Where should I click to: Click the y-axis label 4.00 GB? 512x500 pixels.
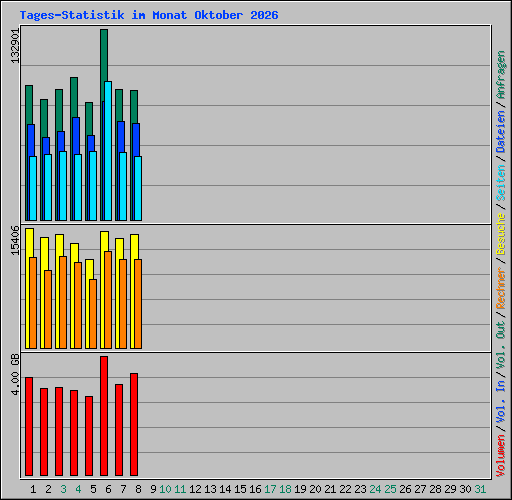[15, 375]
